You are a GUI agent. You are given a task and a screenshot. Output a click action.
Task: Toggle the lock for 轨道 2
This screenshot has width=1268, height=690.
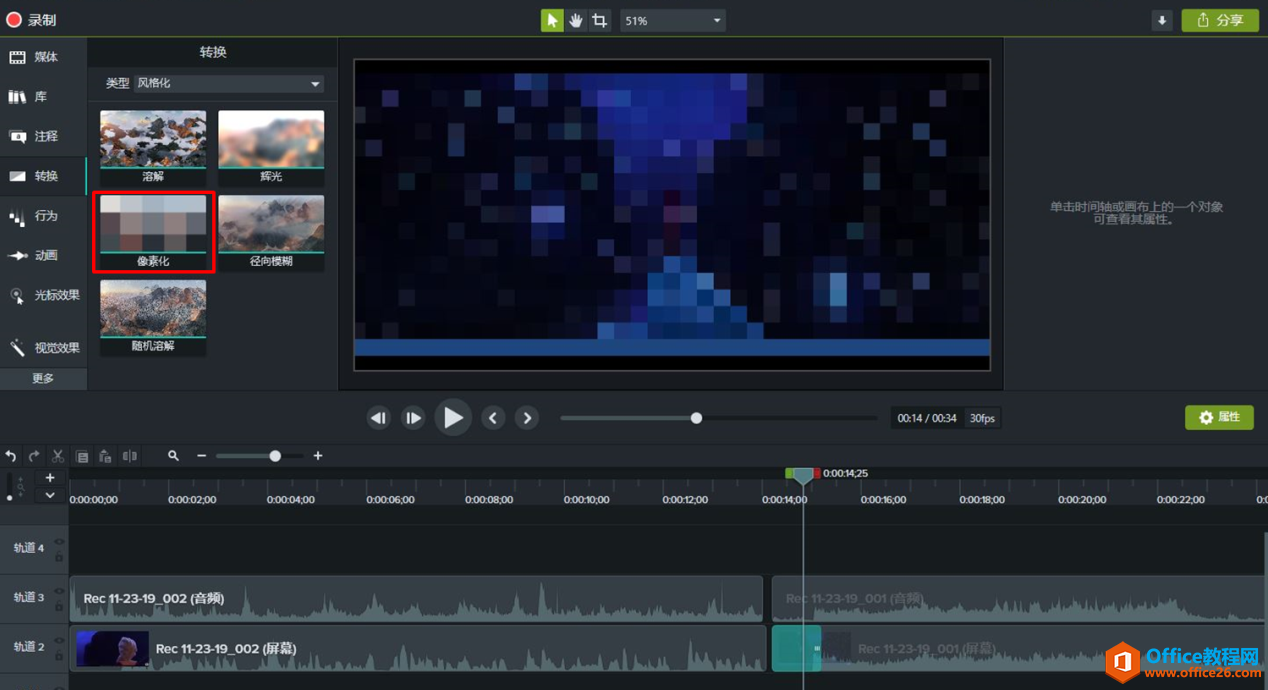click(x=58, y=656)
